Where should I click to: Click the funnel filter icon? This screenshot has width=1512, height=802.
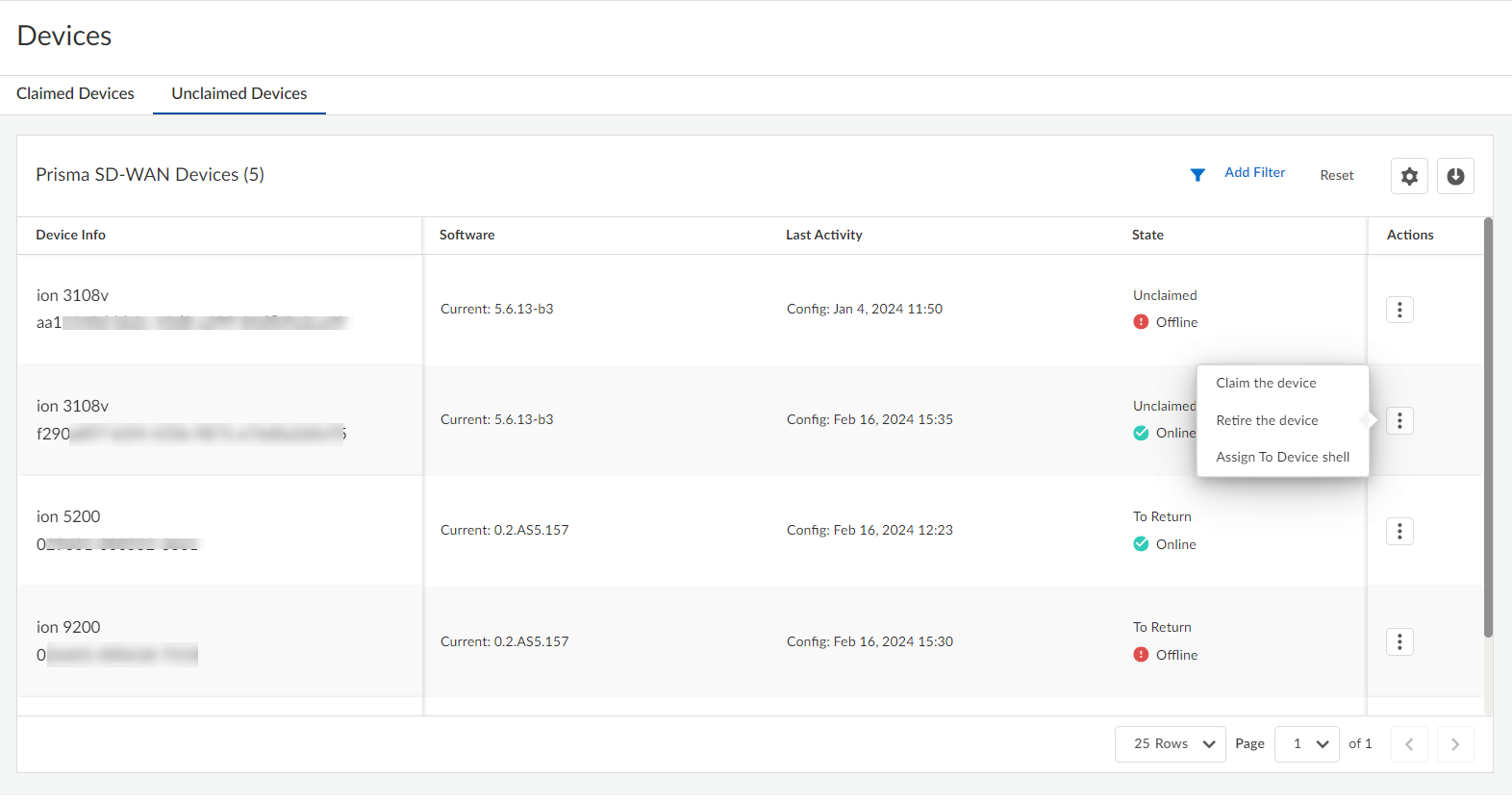(1197, 175)
